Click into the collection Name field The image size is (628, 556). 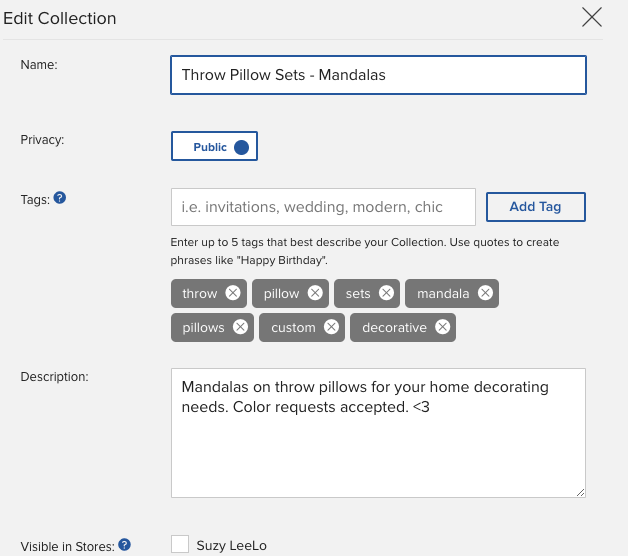click(378, 75)
